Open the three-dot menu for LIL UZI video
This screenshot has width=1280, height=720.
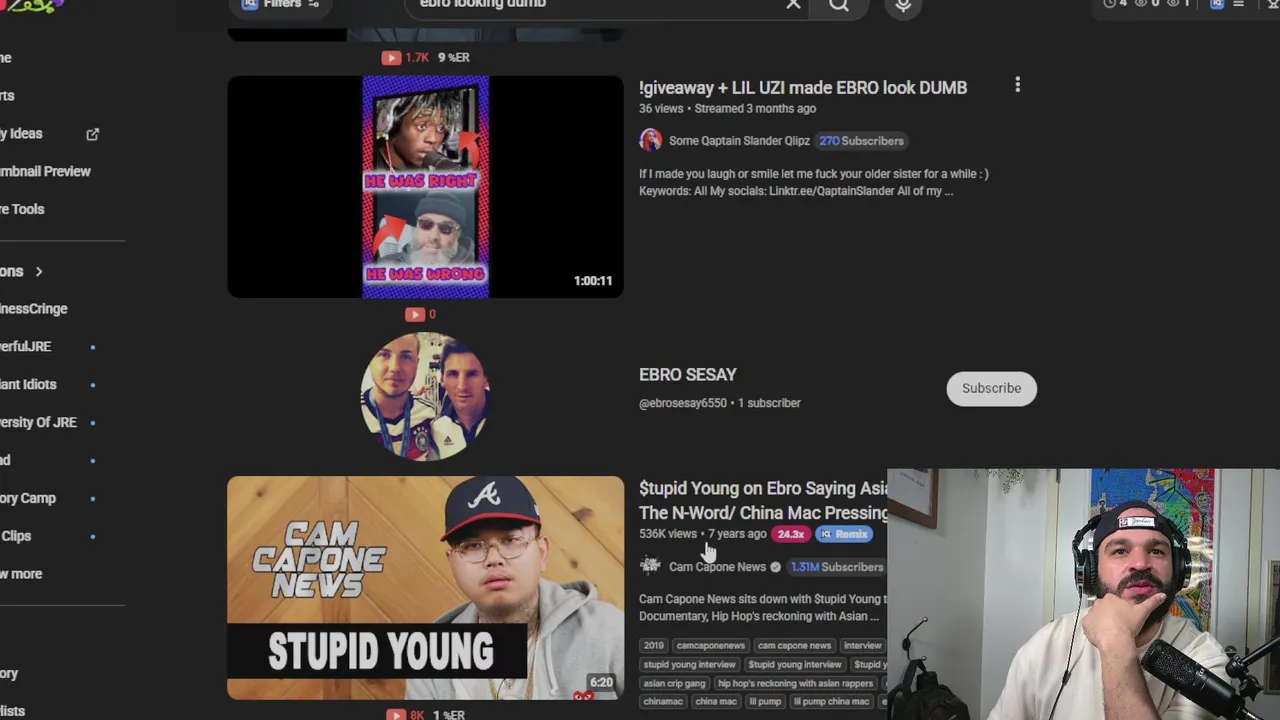pos(1017,86)
